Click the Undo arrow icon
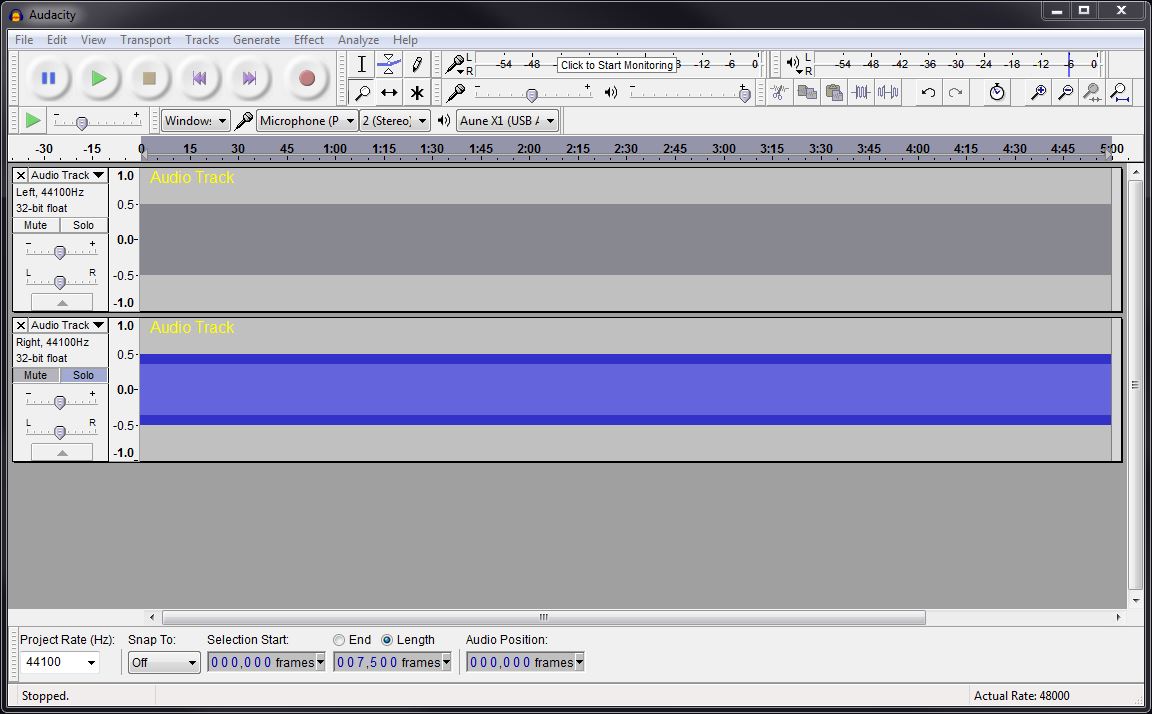 (x=928, y=93)
